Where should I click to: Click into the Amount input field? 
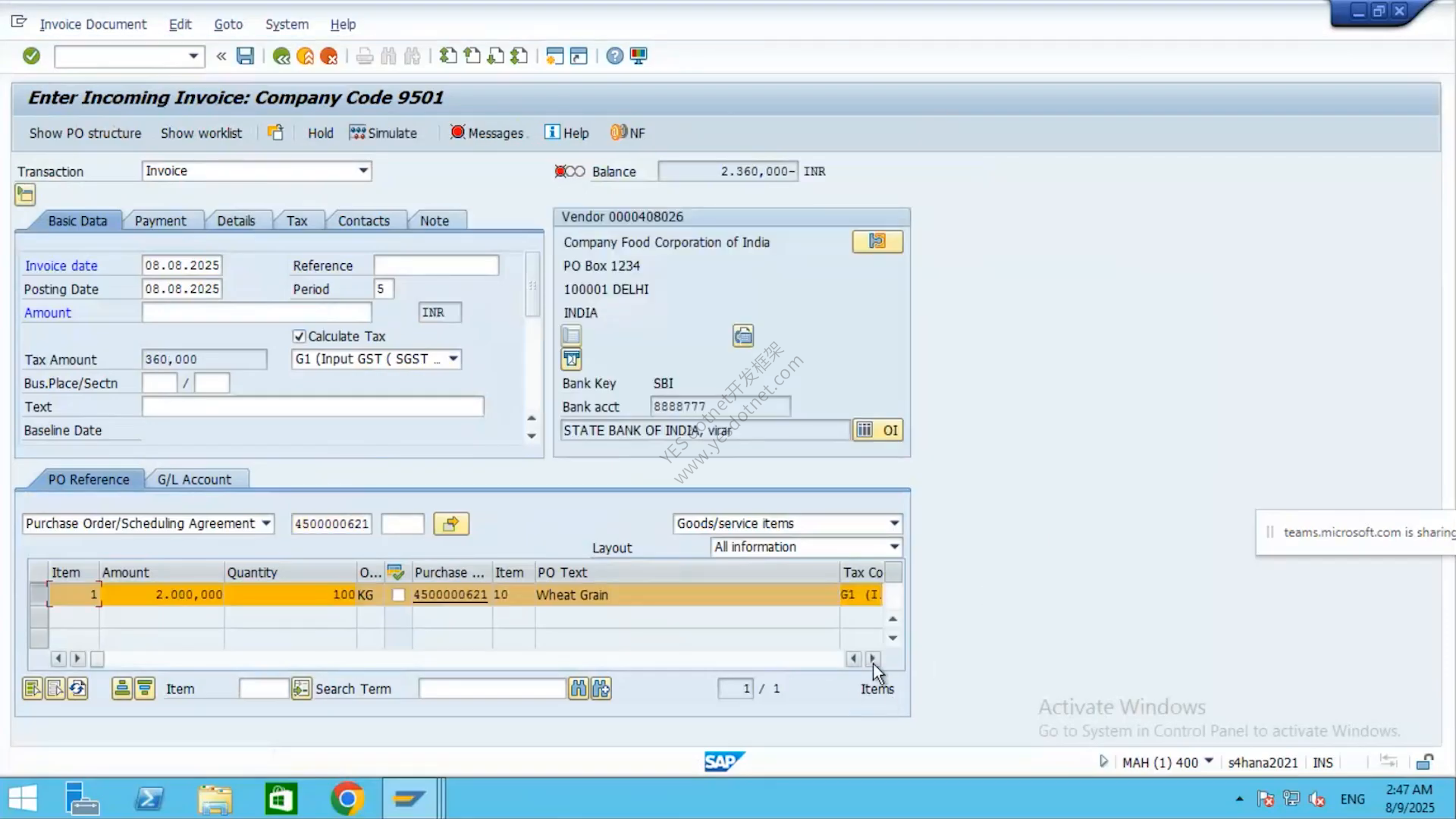256,312
